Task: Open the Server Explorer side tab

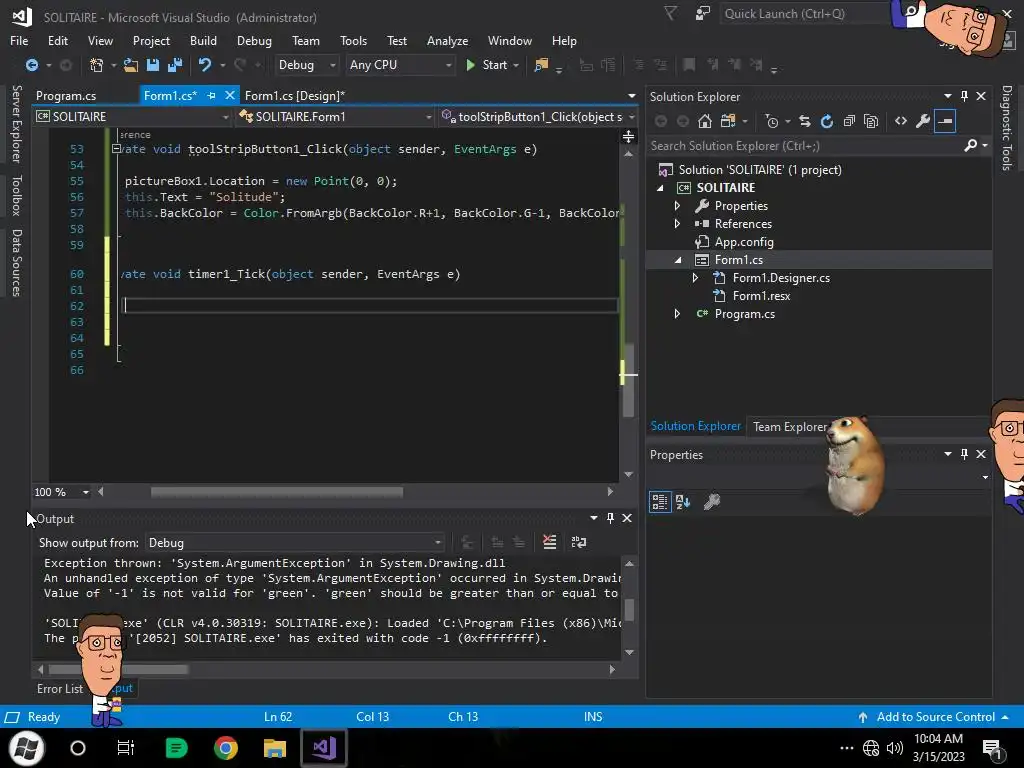Action: (16, 123)
